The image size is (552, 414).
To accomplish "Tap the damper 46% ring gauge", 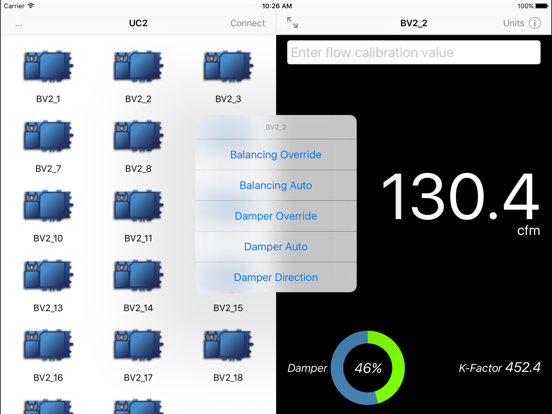I will point(368,368).
